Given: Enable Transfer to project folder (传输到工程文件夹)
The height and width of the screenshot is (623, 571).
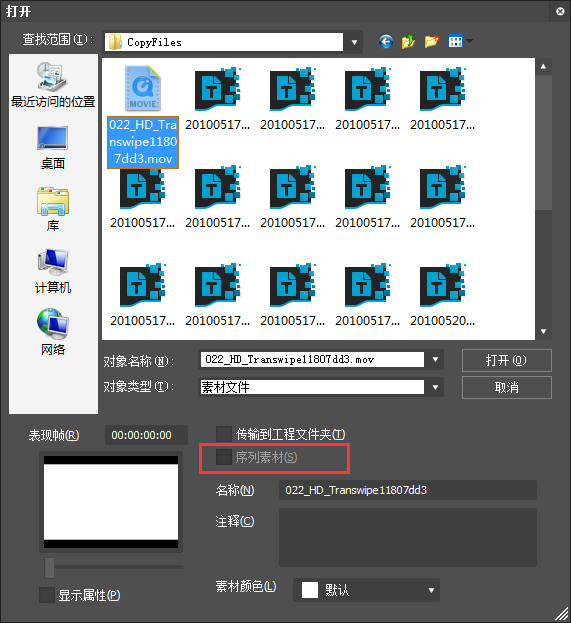Looking at the screenshot, I should 224,434.
